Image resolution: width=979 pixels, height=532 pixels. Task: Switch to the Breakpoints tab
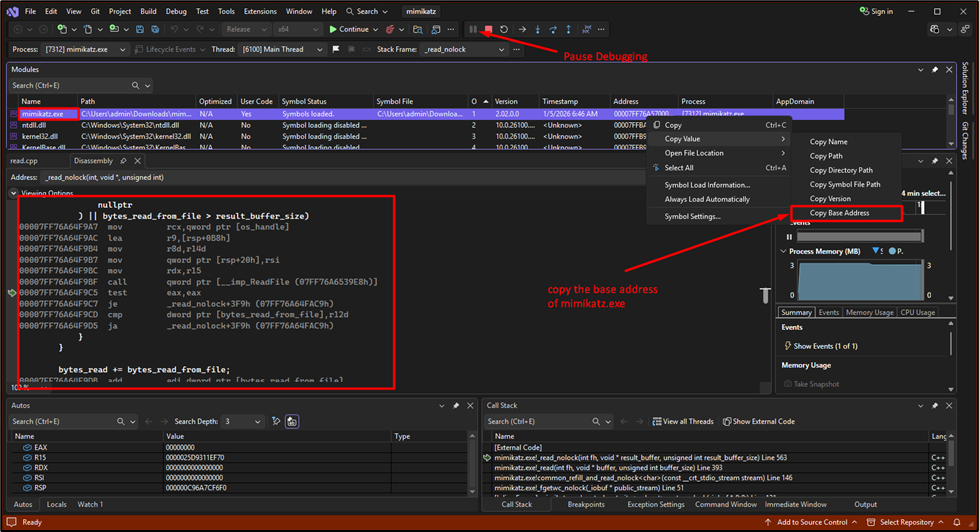(586, 505)
